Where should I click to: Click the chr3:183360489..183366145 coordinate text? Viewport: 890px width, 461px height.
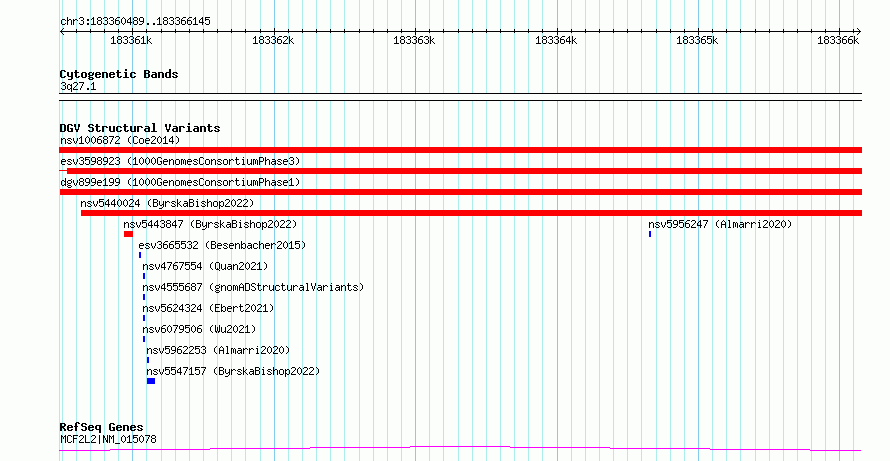pyautogui.click(x=135, y=22)
